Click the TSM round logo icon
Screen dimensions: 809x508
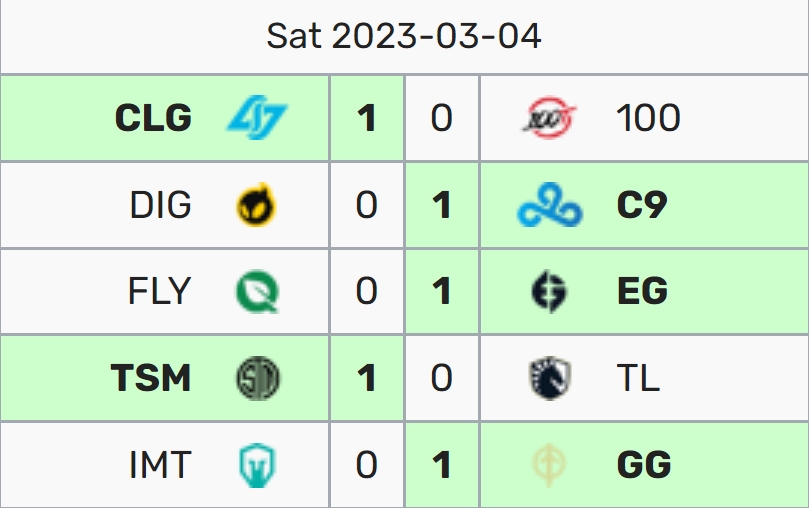pyautogui.click(x=257, y=378)
